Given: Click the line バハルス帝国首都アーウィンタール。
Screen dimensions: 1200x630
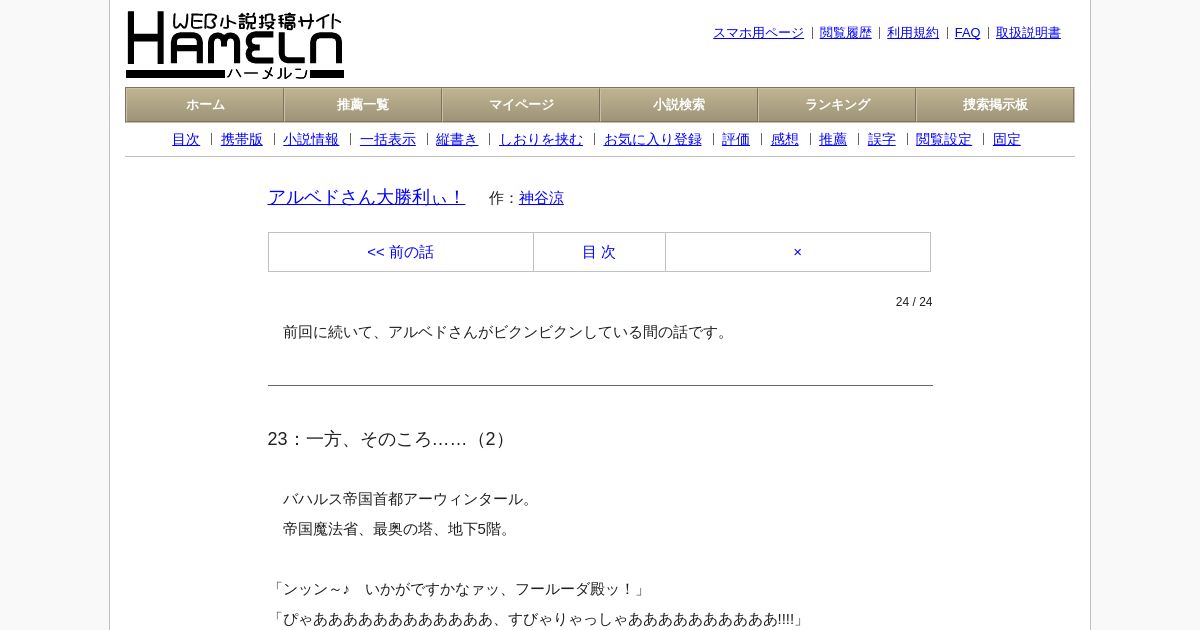Looking at the screenshot, I should [410, 499].
